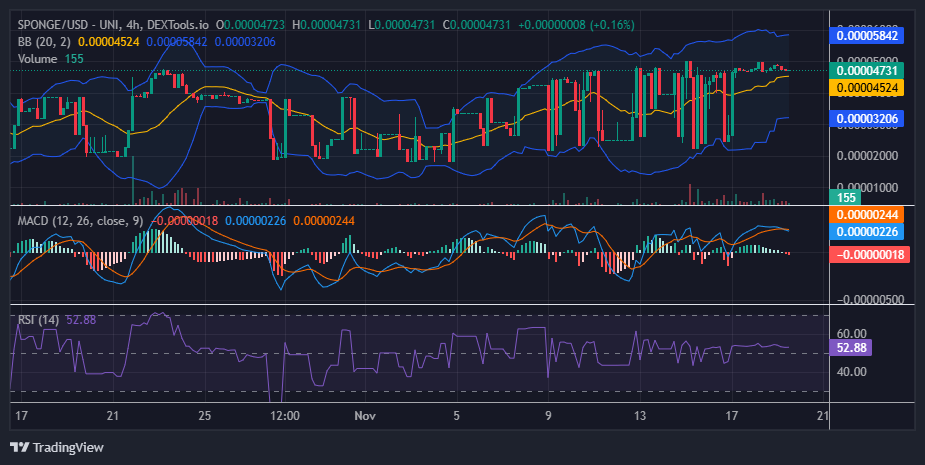Image resolution: width=925 pixels, height=465 pixels.
Task: Click the 40.00 RSI axis label
Action: [851, 372]
